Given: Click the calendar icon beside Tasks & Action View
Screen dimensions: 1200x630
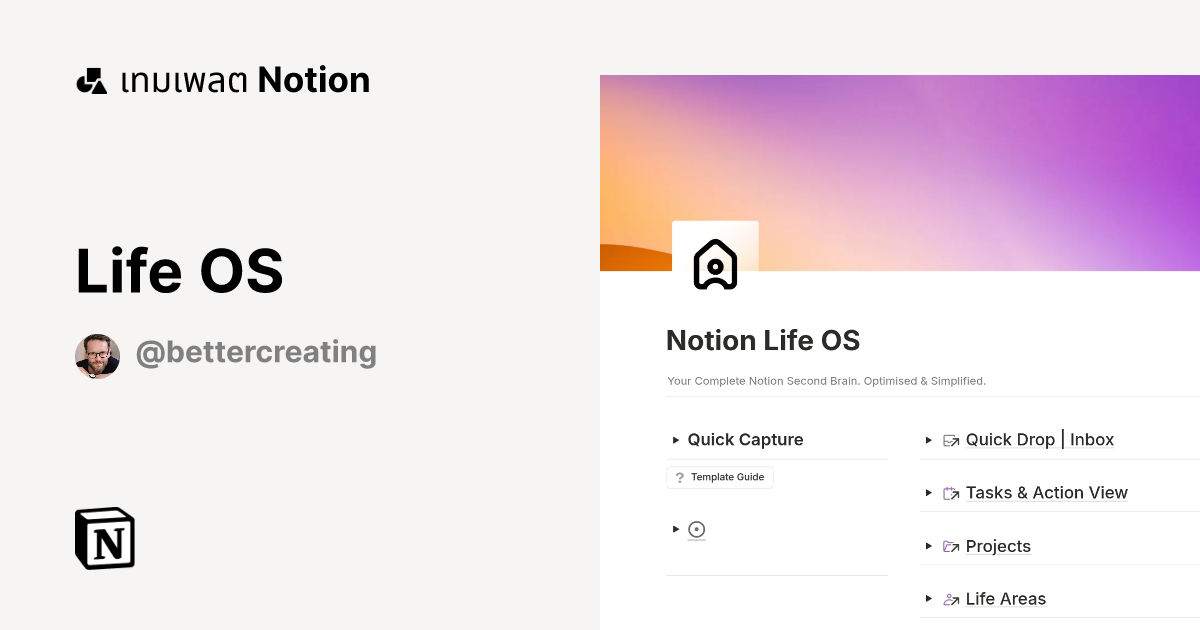Looking at the screenshot, I should 950,493.
